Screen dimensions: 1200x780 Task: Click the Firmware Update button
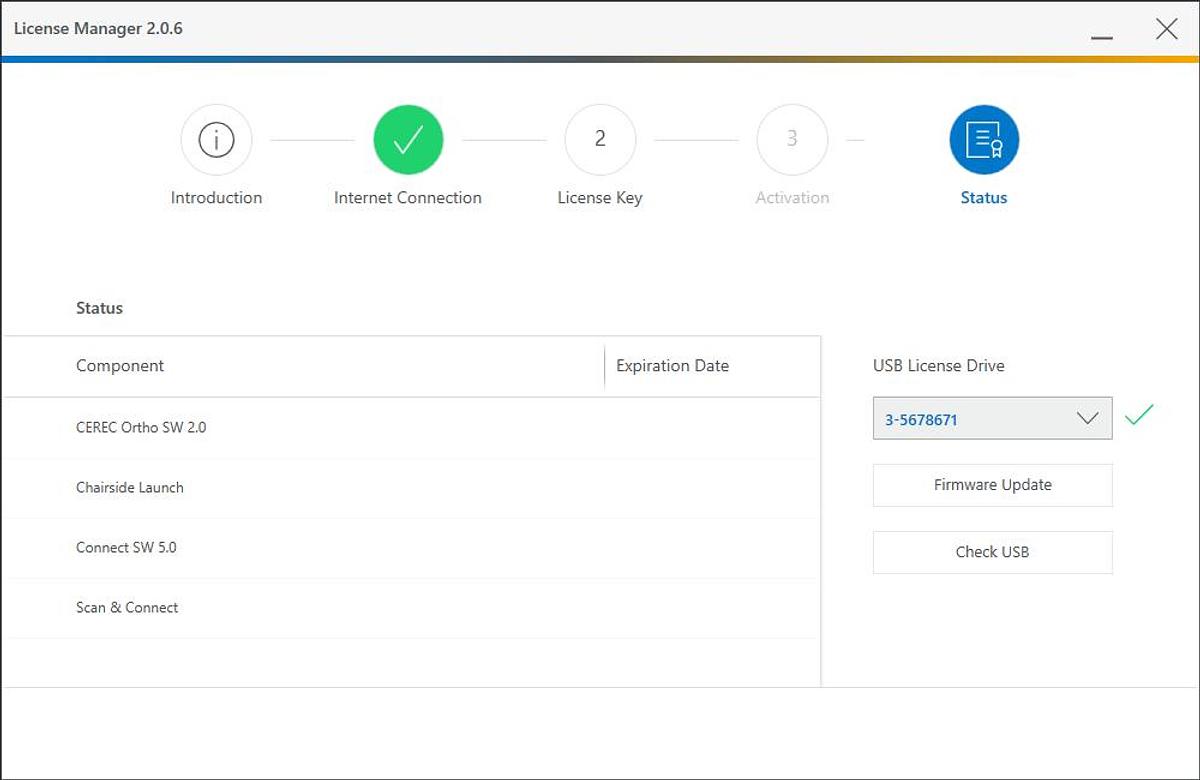point(992,485)
